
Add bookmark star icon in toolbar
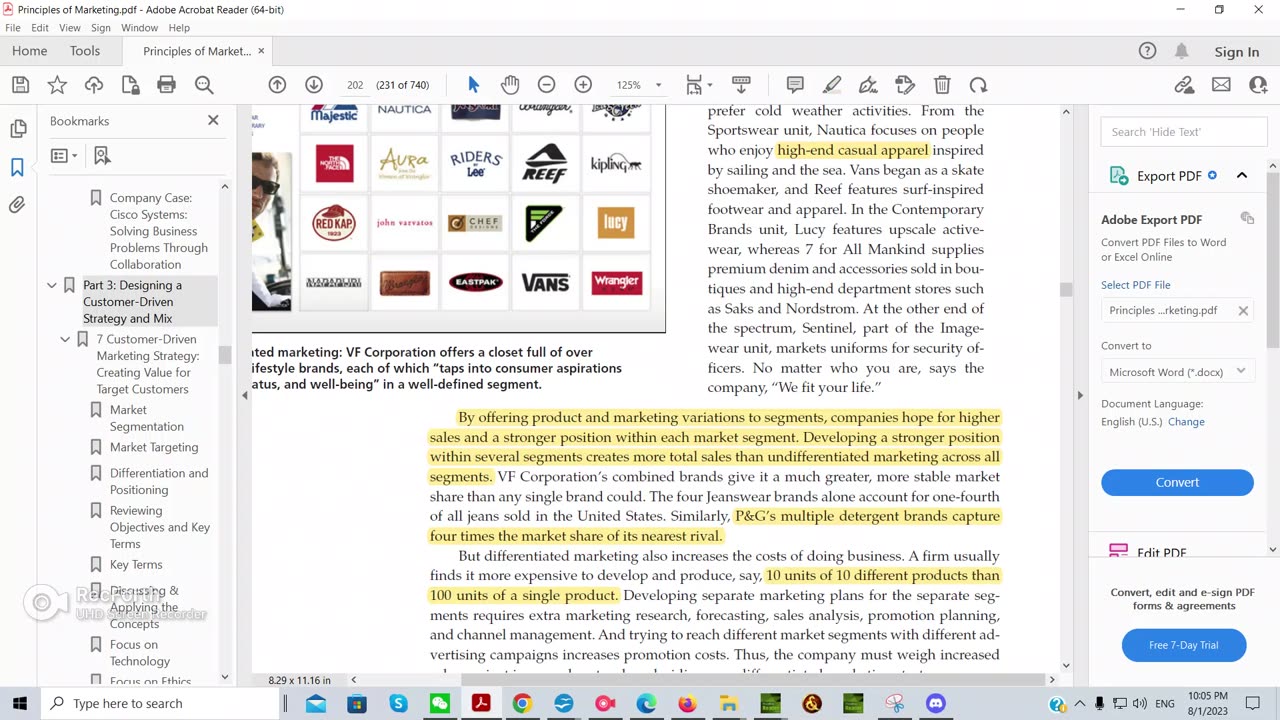coord(57,85)
